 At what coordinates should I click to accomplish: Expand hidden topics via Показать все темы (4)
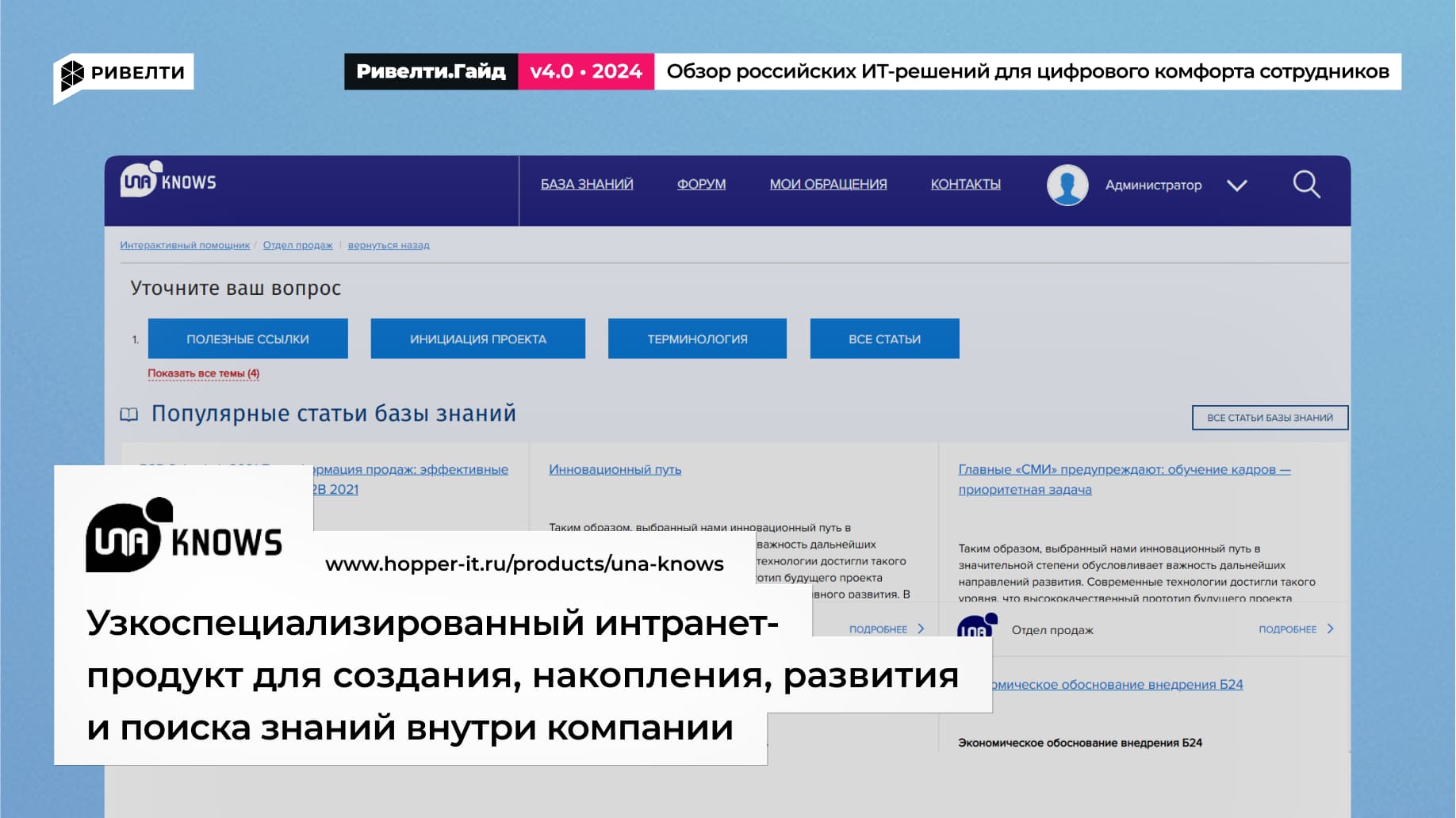click(203, 373)
